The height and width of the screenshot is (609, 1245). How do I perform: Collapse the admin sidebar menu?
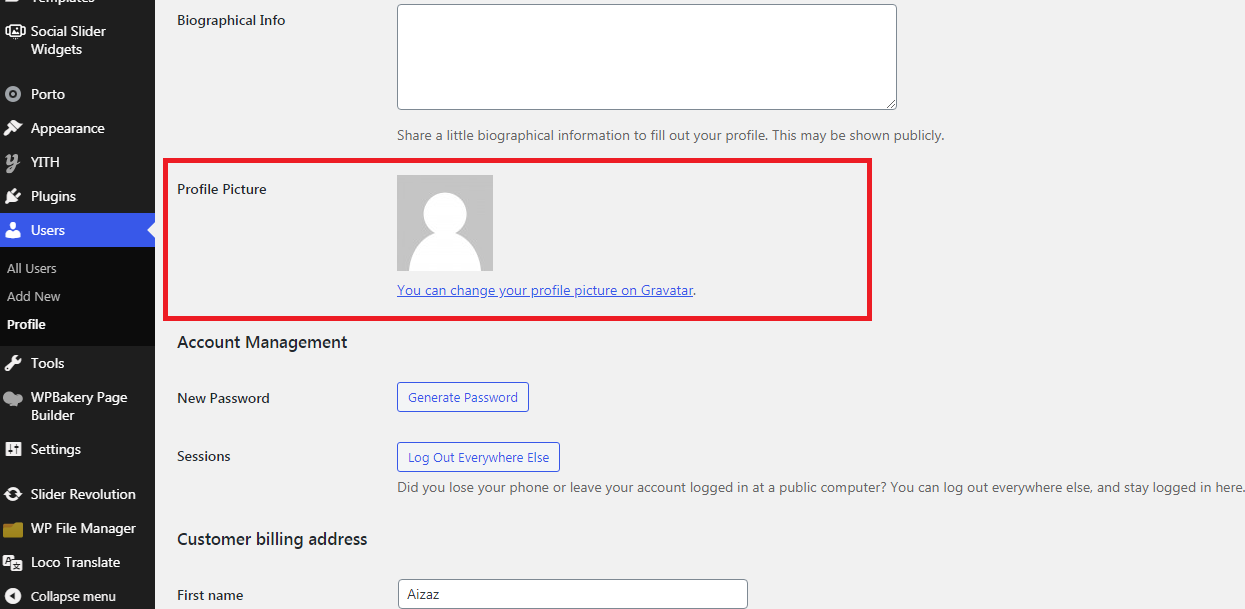click(x=77, y=596)
